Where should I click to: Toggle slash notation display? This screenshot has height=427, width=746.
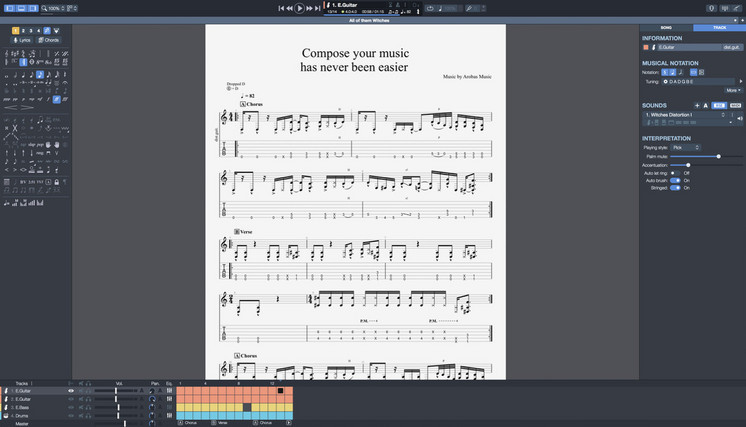[x=680, y=72]
